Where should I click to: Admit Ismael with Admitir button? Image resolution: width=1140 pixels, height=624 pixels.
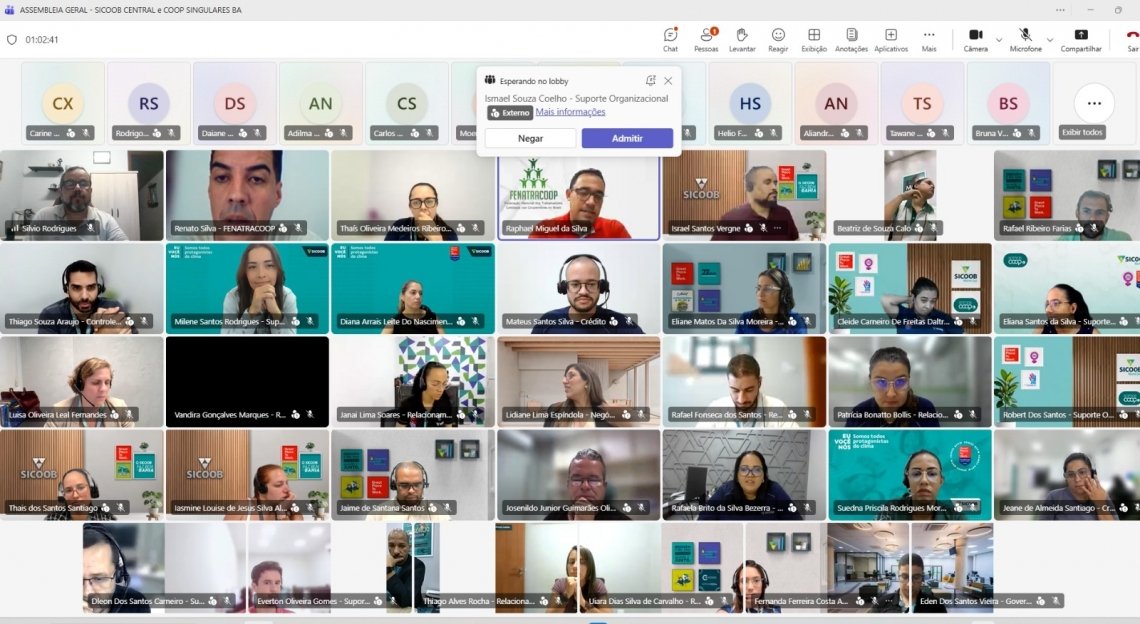pyautogui.click(x=627, y=138)
